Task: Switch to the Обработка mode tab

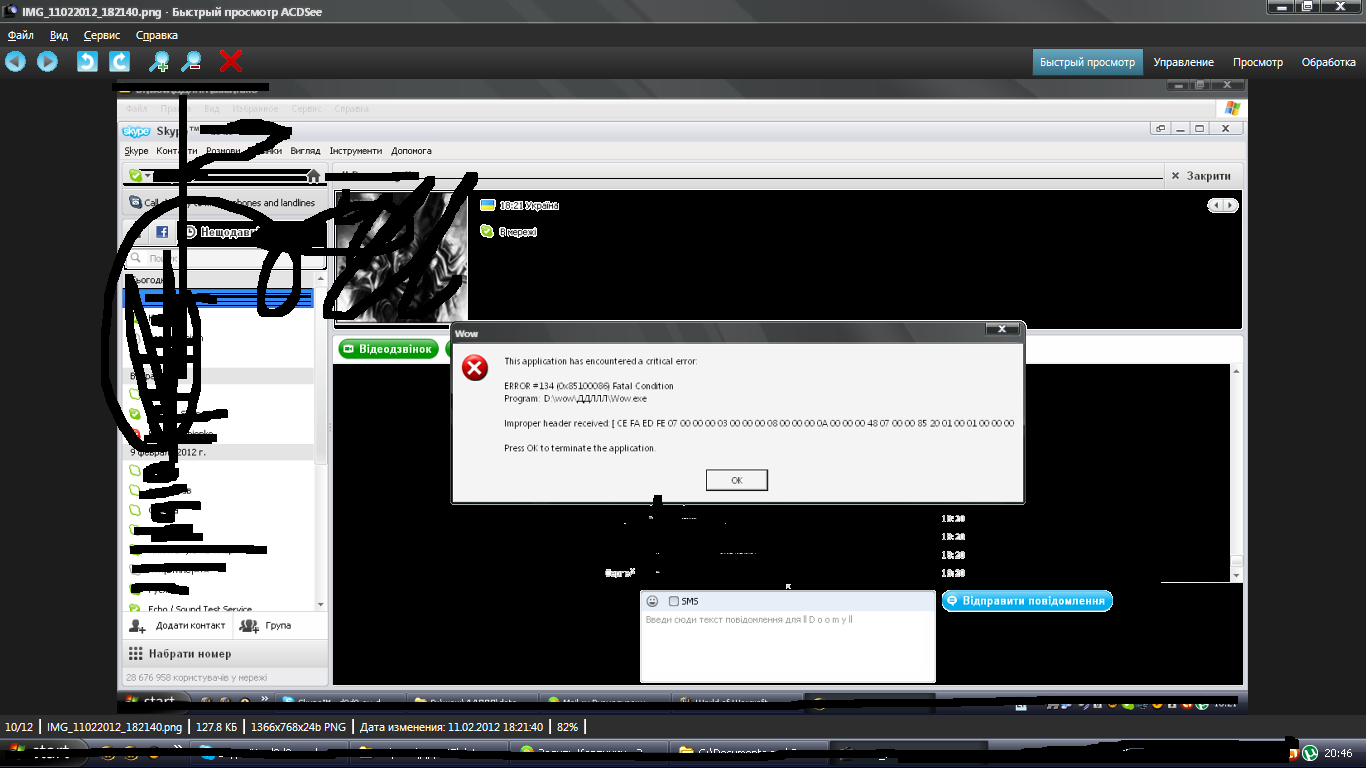Action: coord(1328,62)
